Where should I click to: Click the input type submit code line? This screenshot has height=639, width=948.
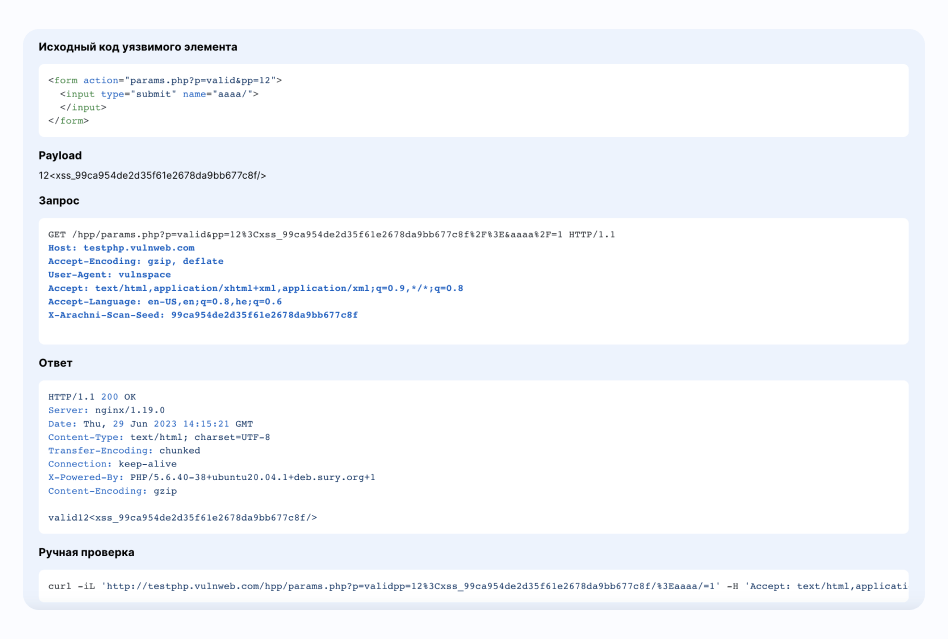159,94
